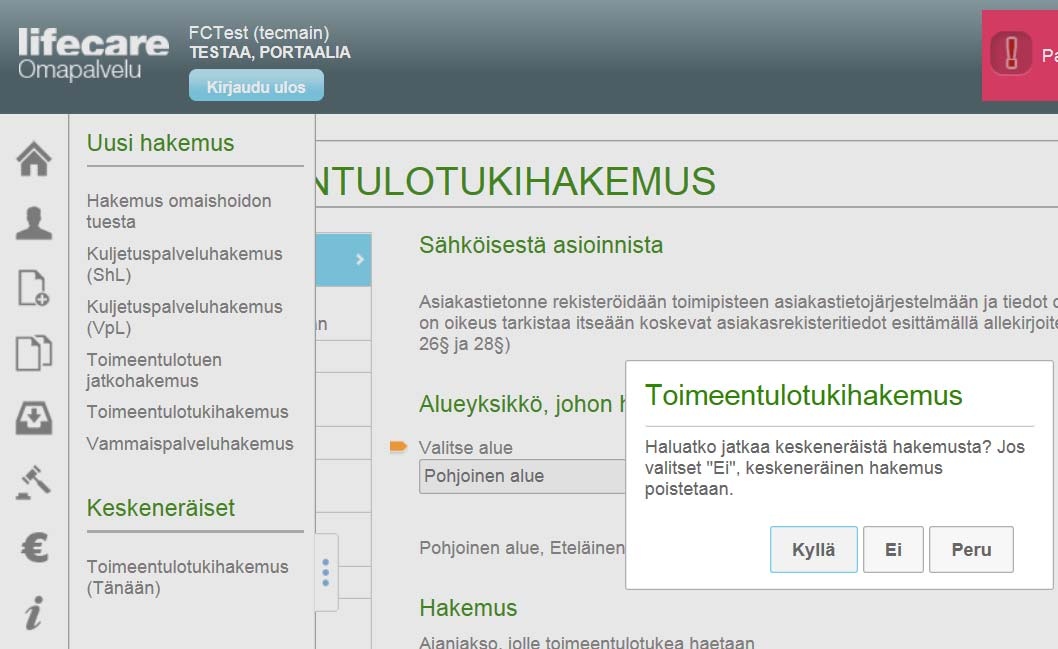The image size is (1058, 649).
Task: Open the user profile icon in sidebar
Action: coord(34,223)
